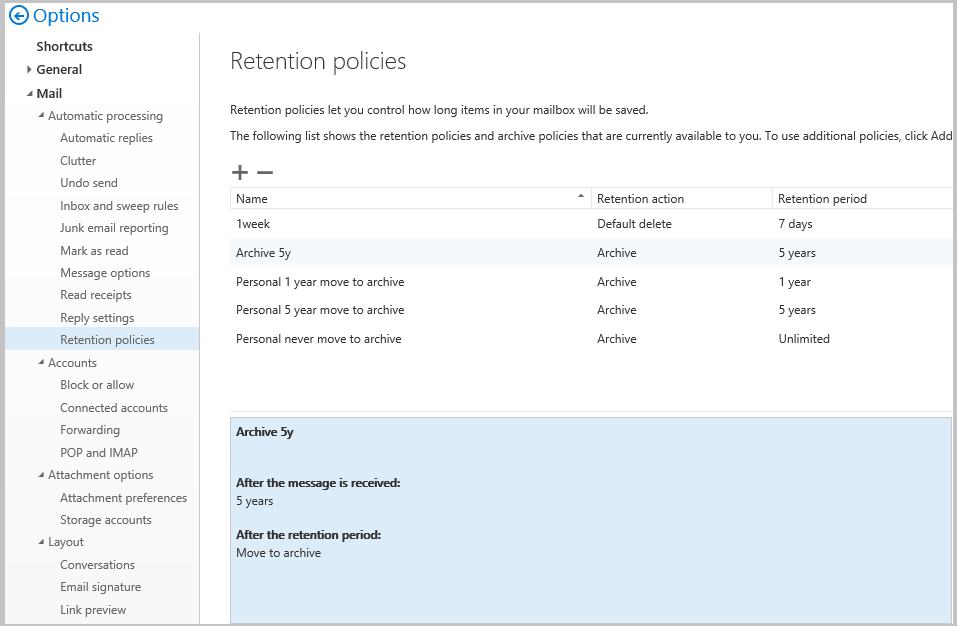
Task: Collapse the Attachment options group
Action: tap(41, 475)
